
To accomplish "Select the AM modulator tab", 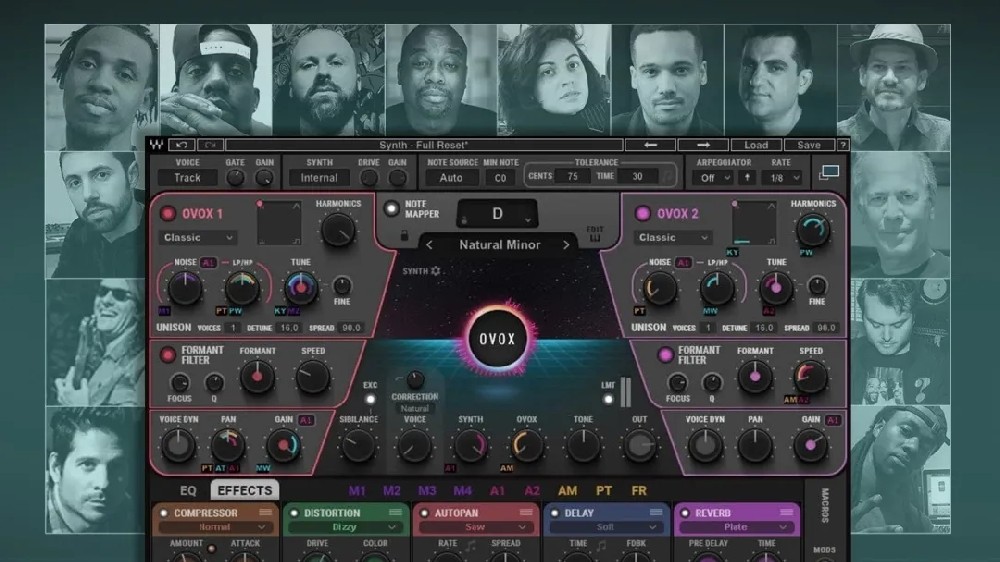I will pyautogui.click(x=568, y=491).
